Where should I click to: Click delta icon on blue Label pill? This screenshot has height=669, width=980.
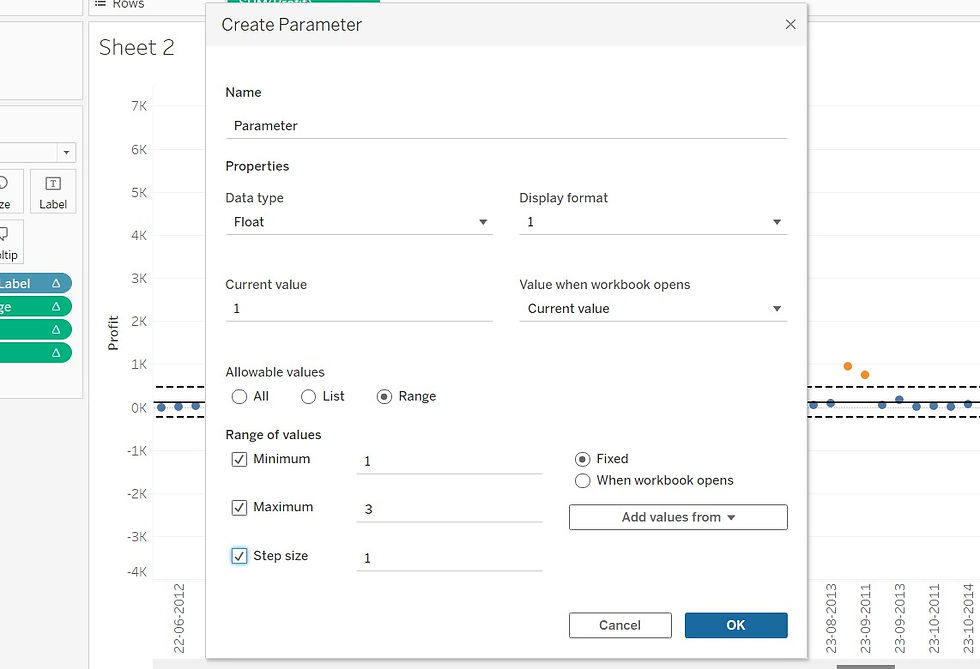56,283
